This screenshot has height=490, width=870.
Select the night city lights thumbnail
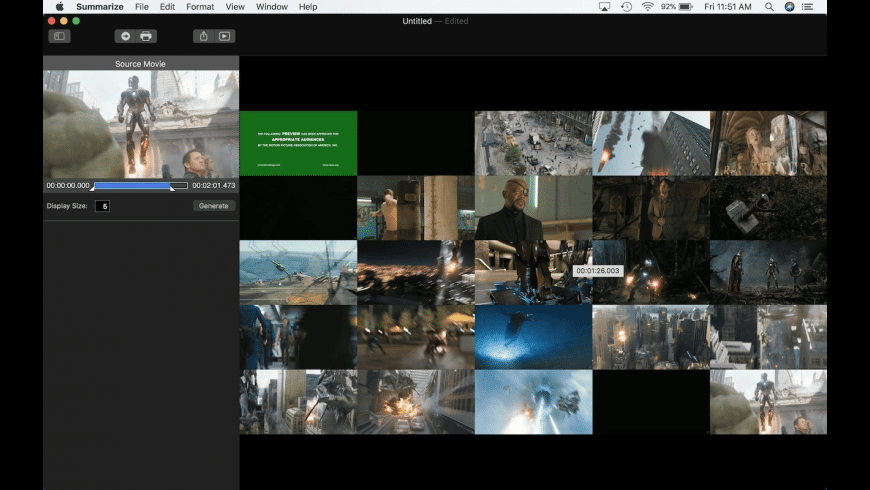(416, 272)
